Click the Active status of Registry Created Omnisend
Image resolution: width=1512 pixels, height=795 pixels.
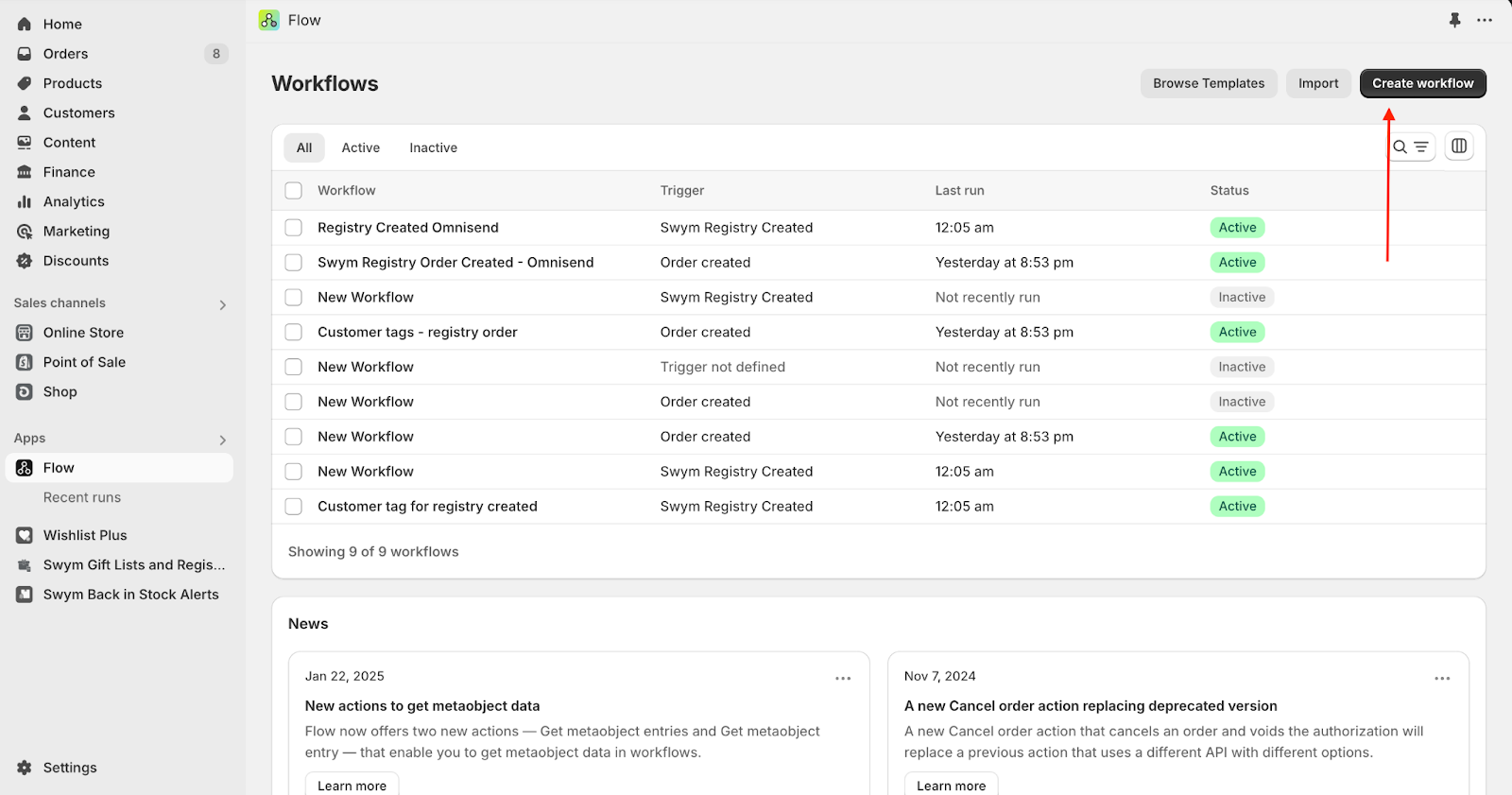(x=1237, y=228)
